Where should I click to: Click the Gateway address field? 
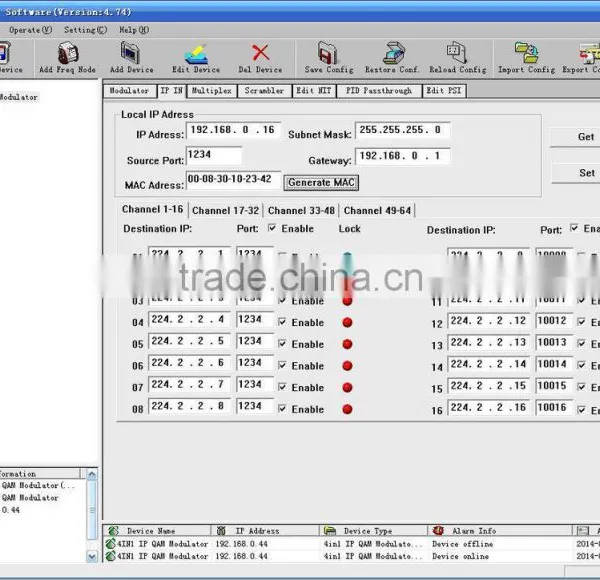pyautogui.click(x=402, y=156)
